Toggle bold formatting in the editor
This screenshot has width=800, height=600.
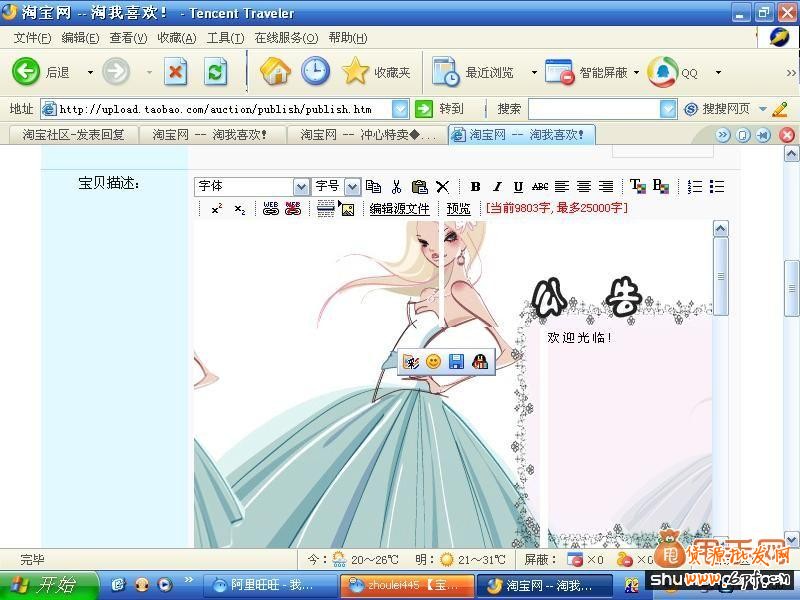[x=476, y=187]
